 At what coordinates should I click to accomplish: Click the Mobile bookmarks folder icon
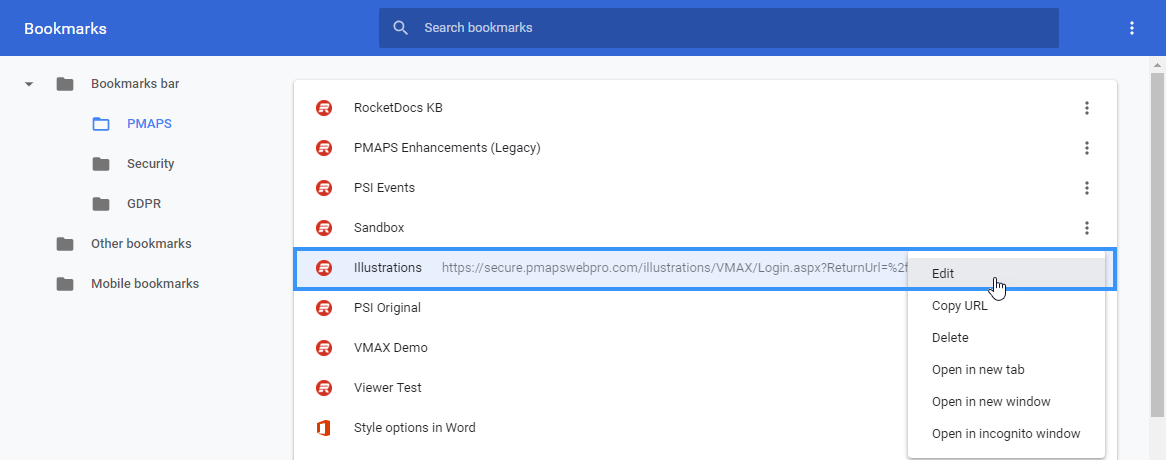click(65, 284)
